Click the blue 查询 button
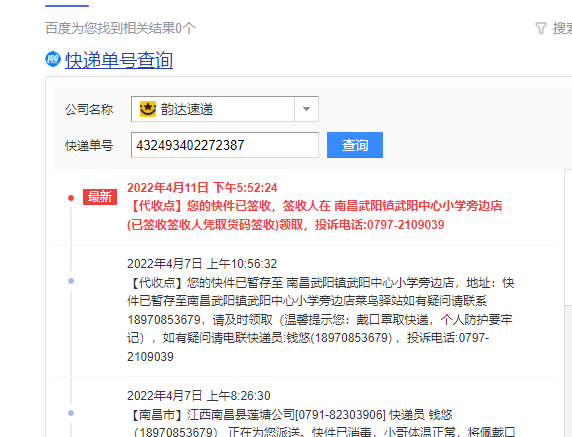Viewport: 572px width, 437px height. point(355,145)
